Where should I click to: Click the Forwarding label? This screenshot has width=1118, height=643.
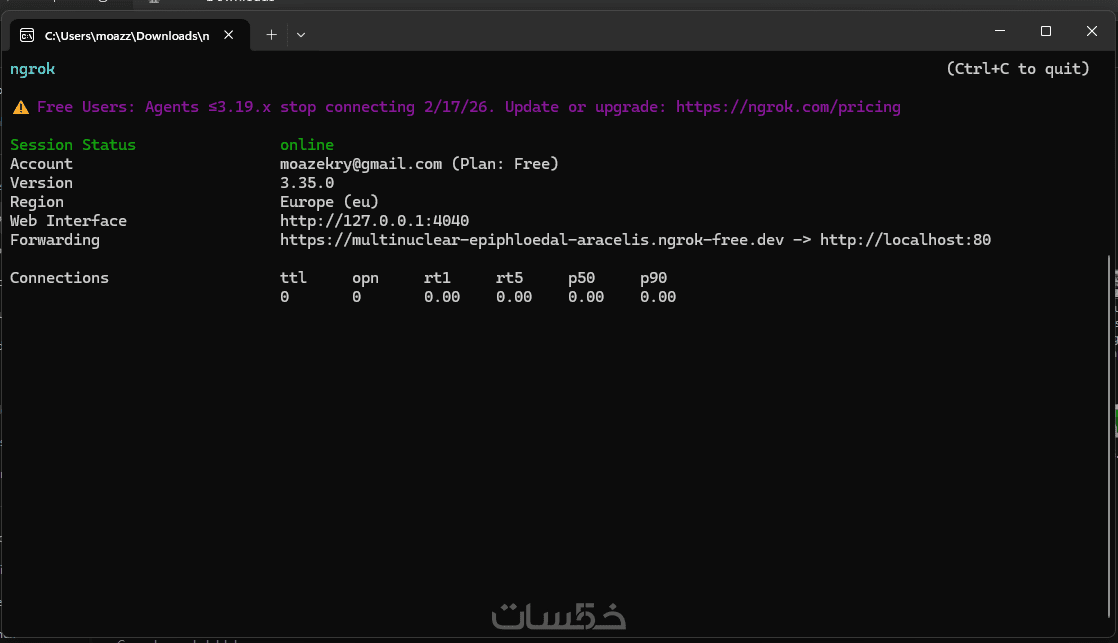click(x=55, y=240)
